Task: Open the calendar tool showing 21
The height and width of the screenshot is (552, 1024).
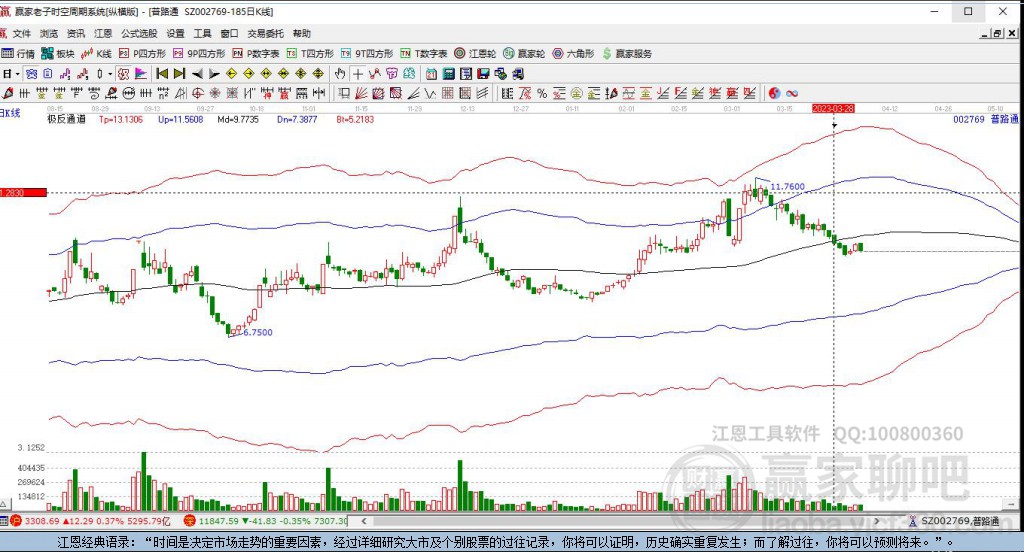Action: click(431, 74)
